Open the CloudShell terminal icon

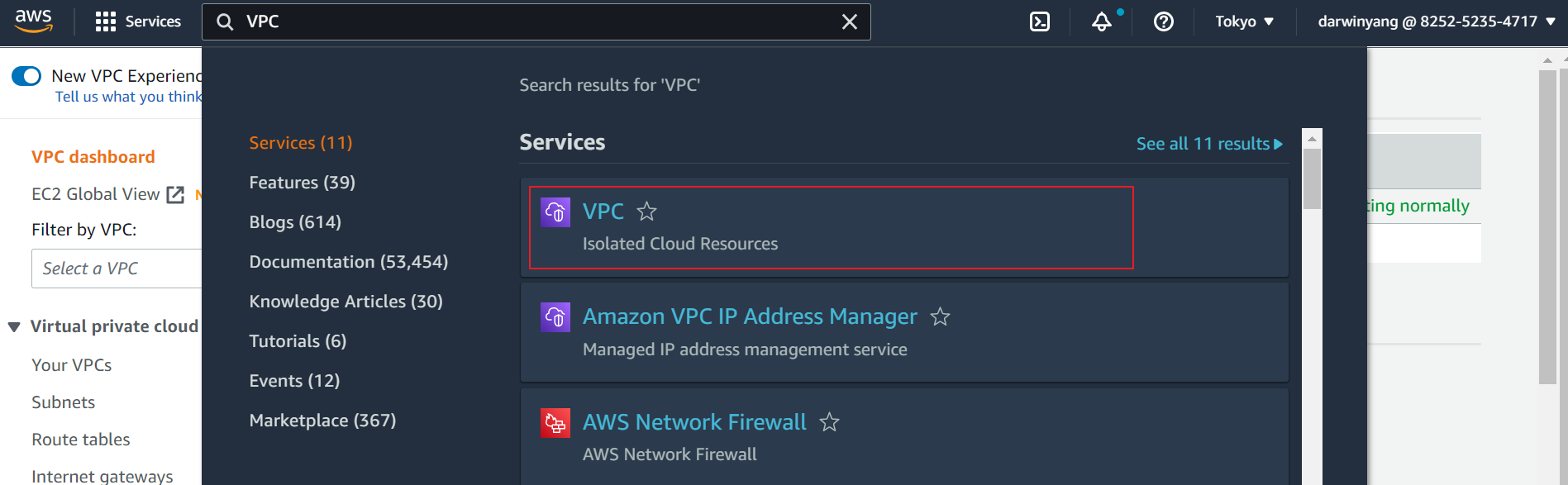1039,21
